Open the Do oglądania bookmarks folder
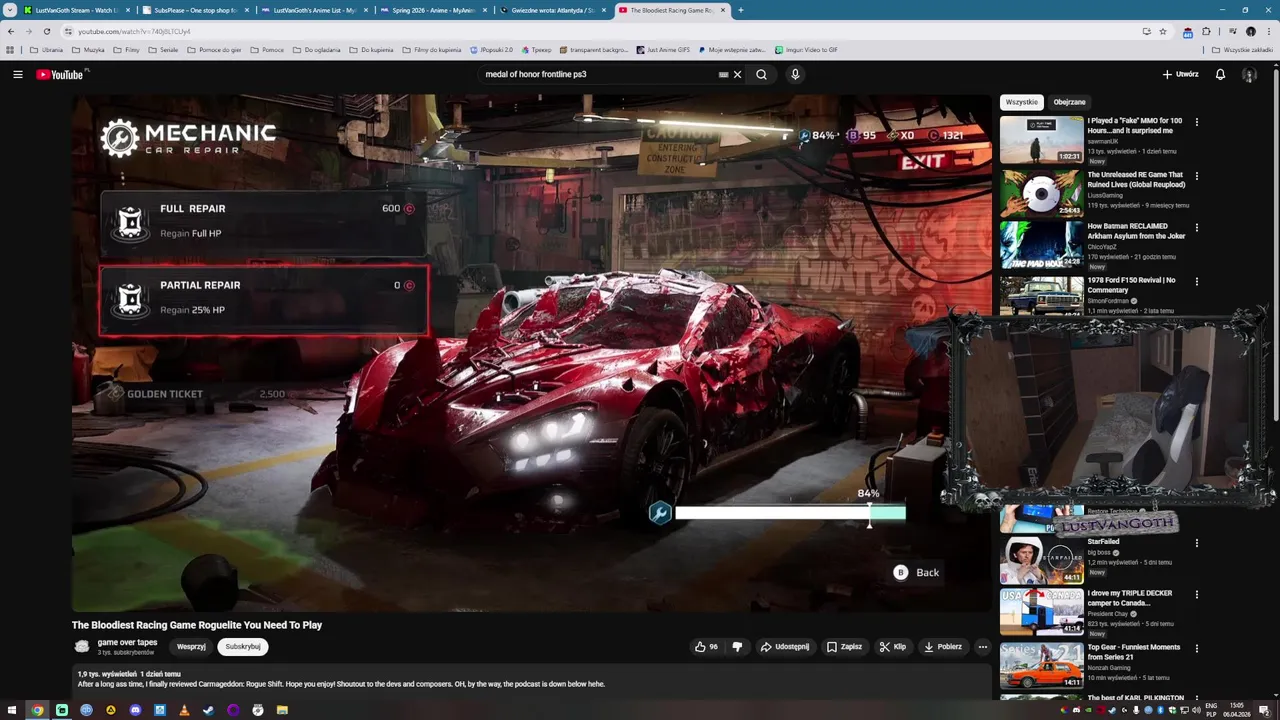Screen dimensions: 1280x720 point(316,49)
